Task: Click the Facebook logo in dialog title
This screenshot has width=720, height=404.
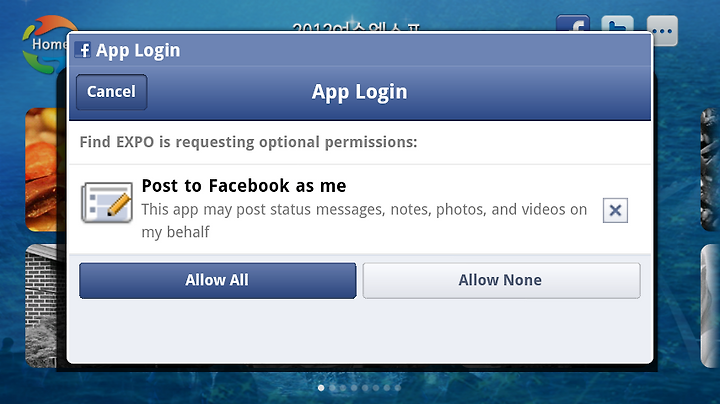Action: coord(83,50)
